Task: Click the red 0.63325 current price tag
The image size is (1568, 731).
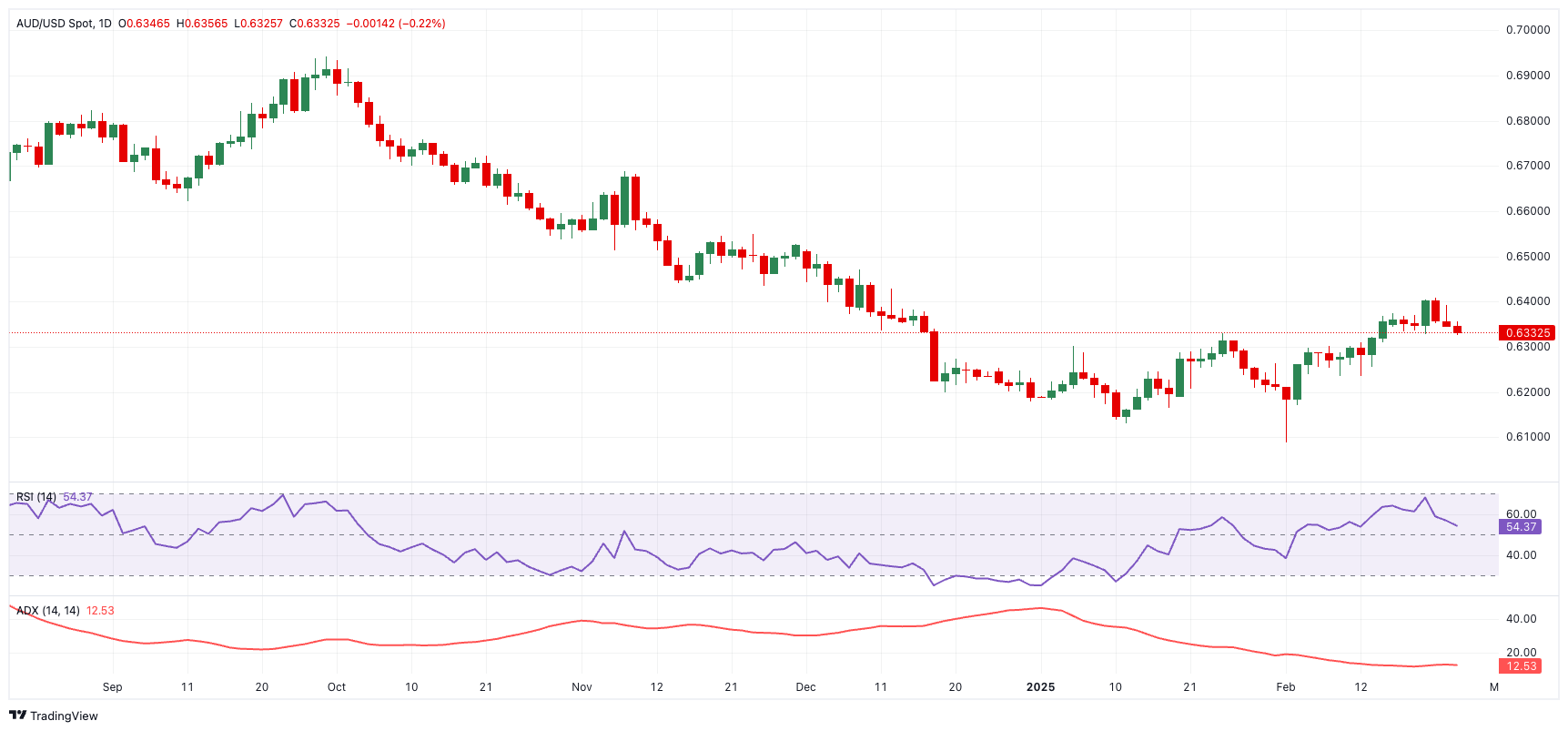Action: [x=1527, y=333]
